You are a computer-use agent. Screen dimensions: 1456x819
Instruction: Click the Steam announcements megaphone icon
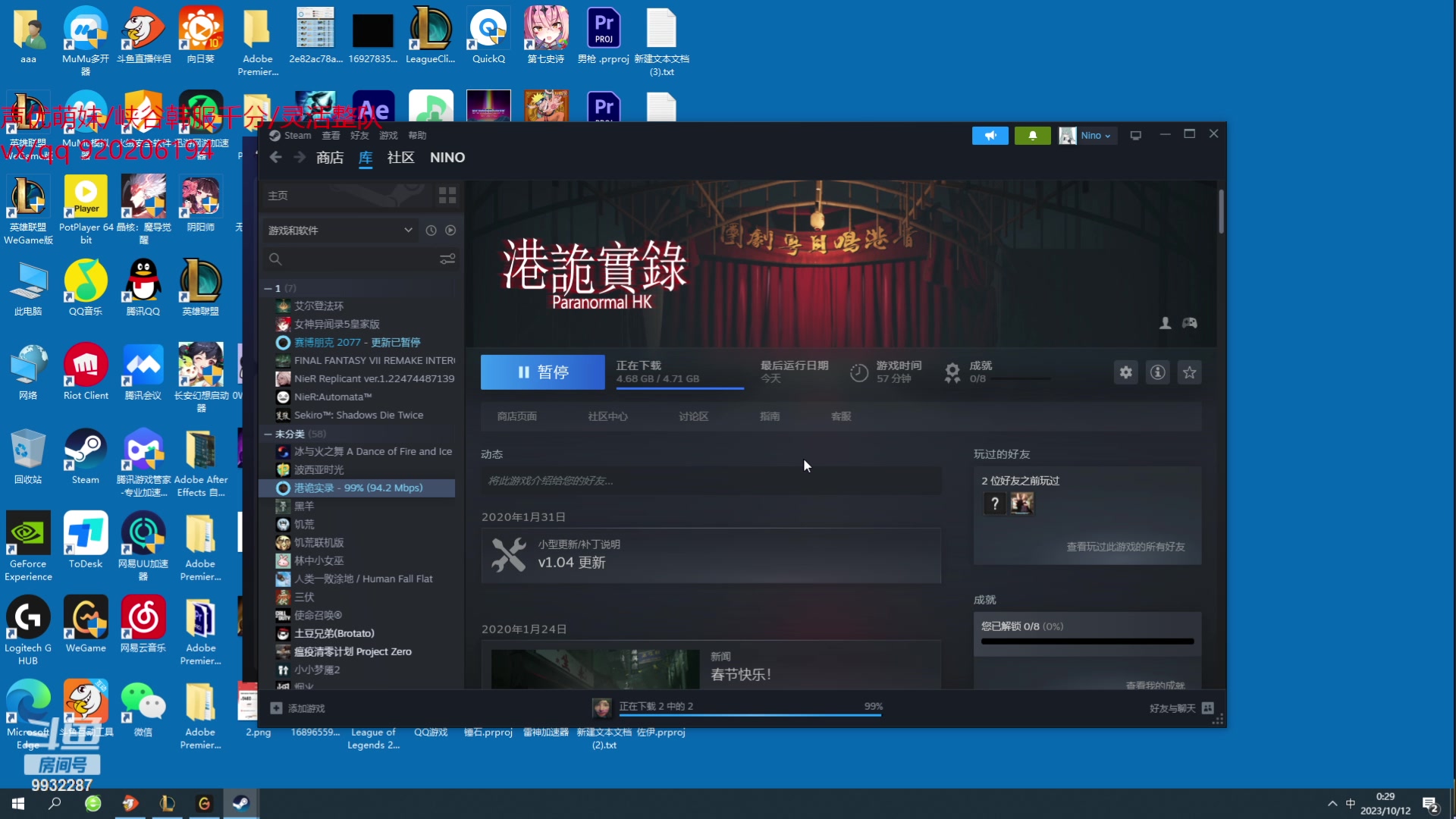click(x=990, y=136)
